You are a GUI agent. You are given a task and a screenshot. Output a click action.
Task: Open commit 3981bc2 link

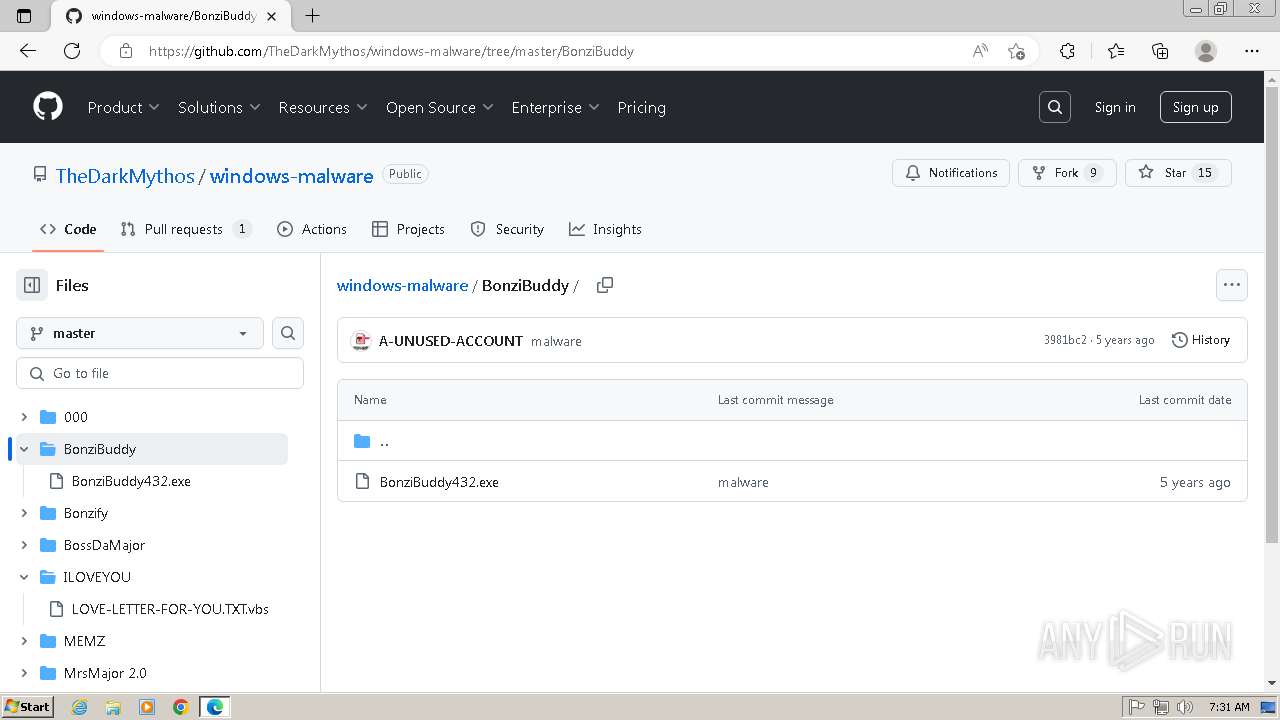point(1065,340)
